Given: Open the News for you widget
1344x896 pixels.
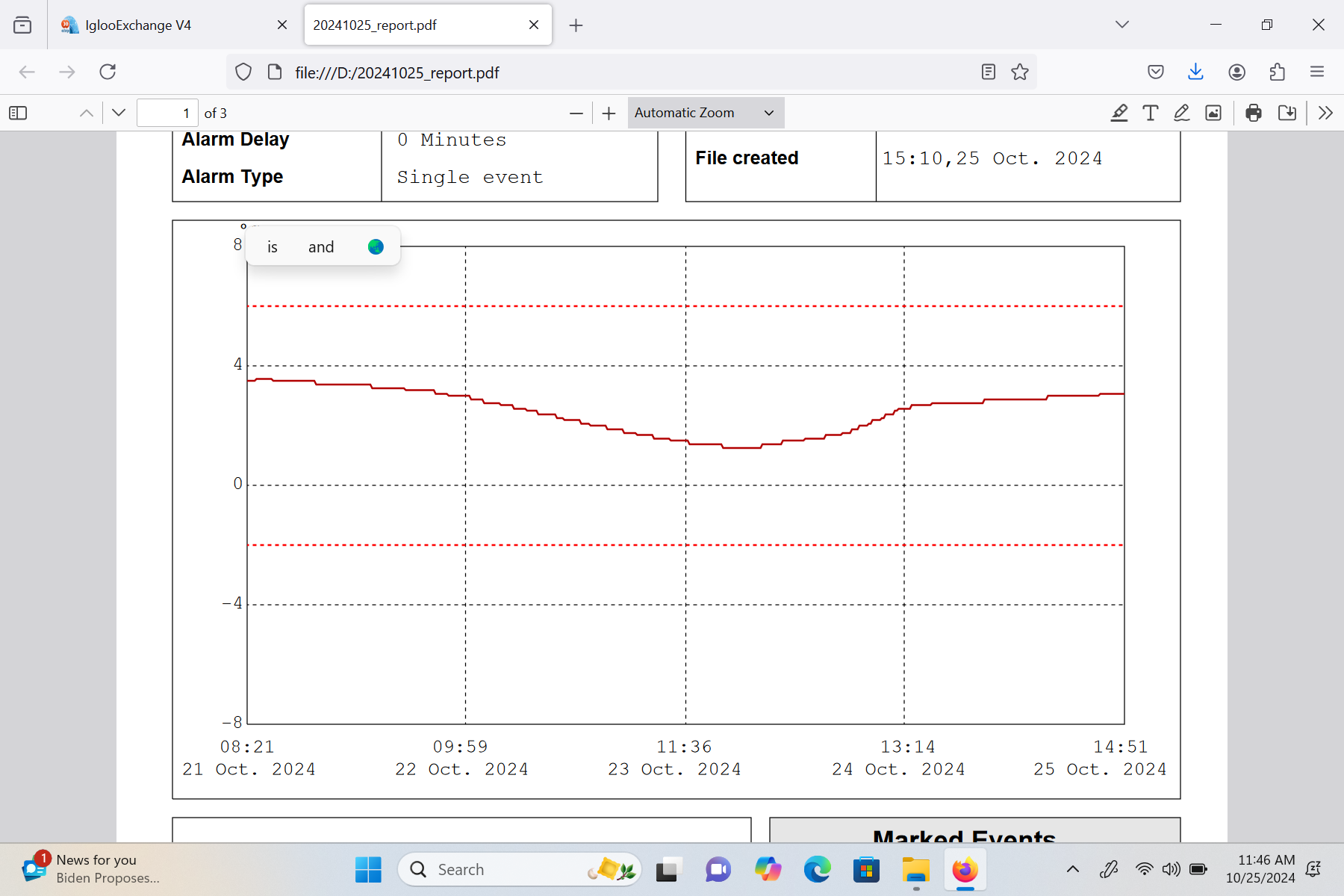Looking at the screenshot, I should tap(91, 869).
